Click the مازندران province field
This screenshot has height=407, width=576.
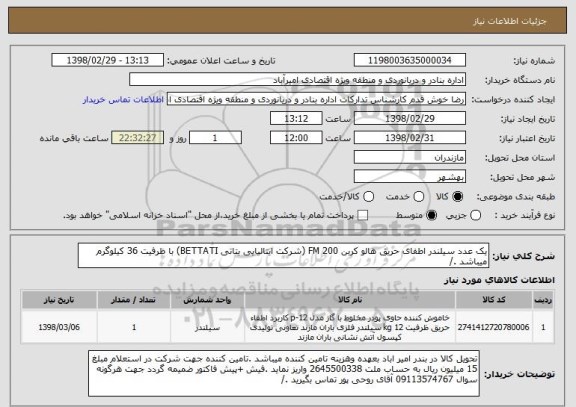[410, 158]
